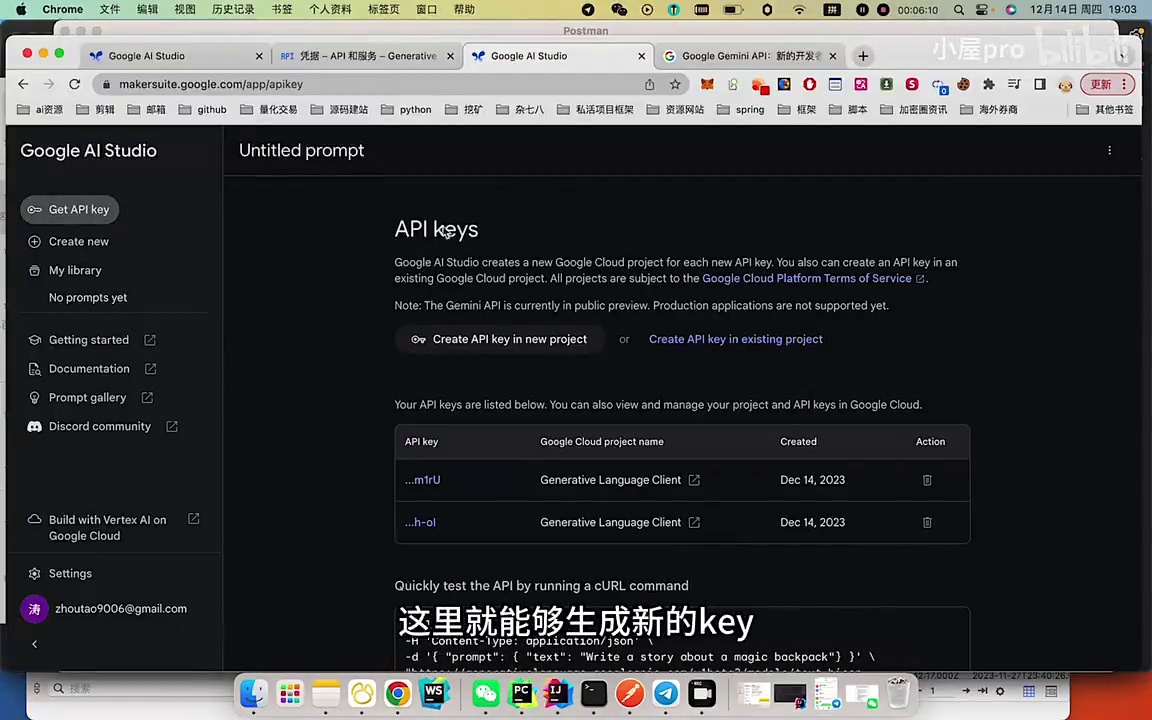This screenshot has height=720, width=1152.
Task: Open the Prompt gallery in sidebar
Action: coord(87,397)
